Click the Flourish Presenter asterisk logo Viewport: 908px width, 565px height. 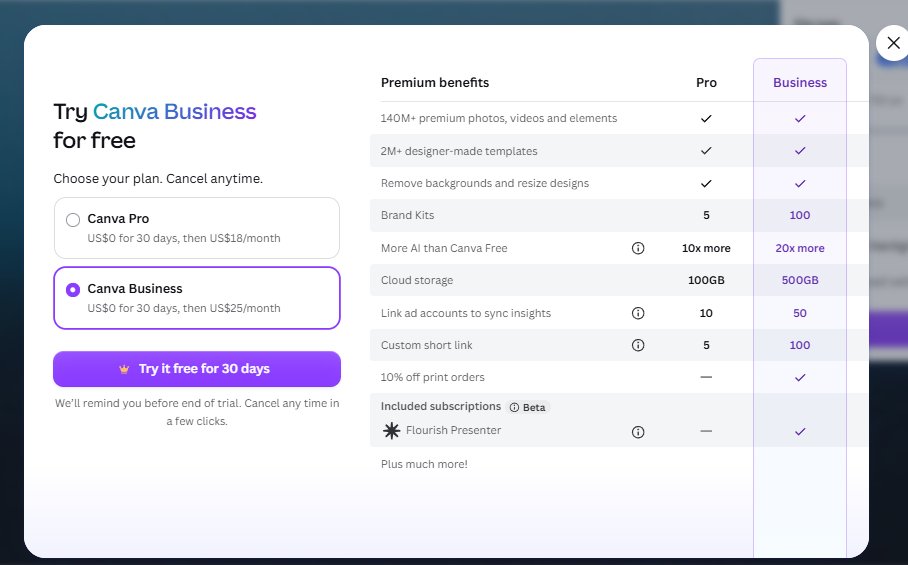pos(391,431)
